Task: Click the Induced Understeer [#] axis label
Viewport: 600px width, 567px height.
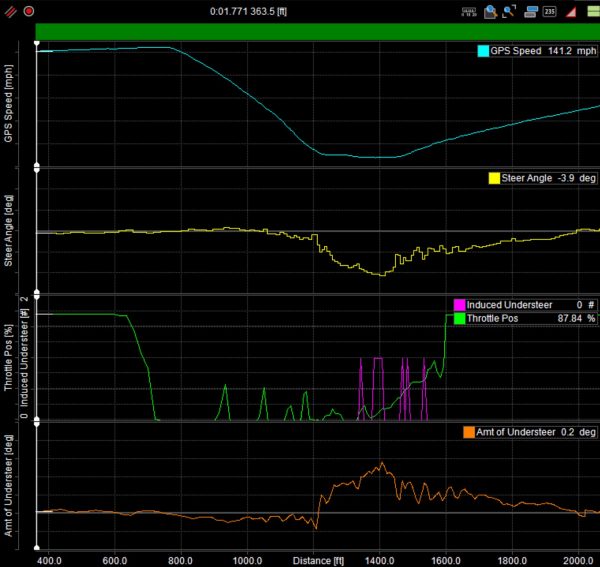Action: pyautogui.click(x=24, y=358)
